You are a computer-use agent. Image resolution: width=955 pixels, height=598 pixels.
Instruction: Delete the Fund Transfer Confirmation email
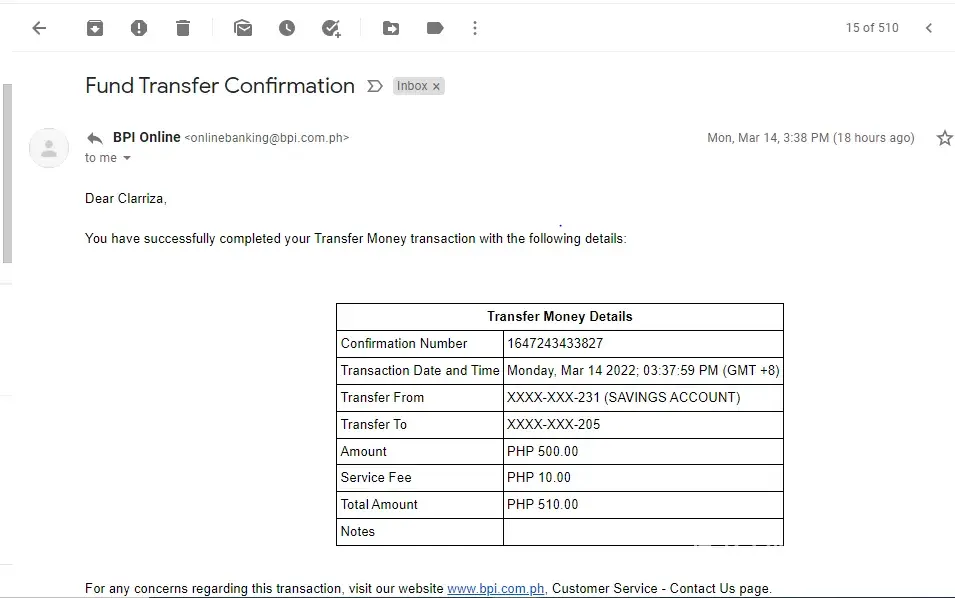(x=183, y=28)
